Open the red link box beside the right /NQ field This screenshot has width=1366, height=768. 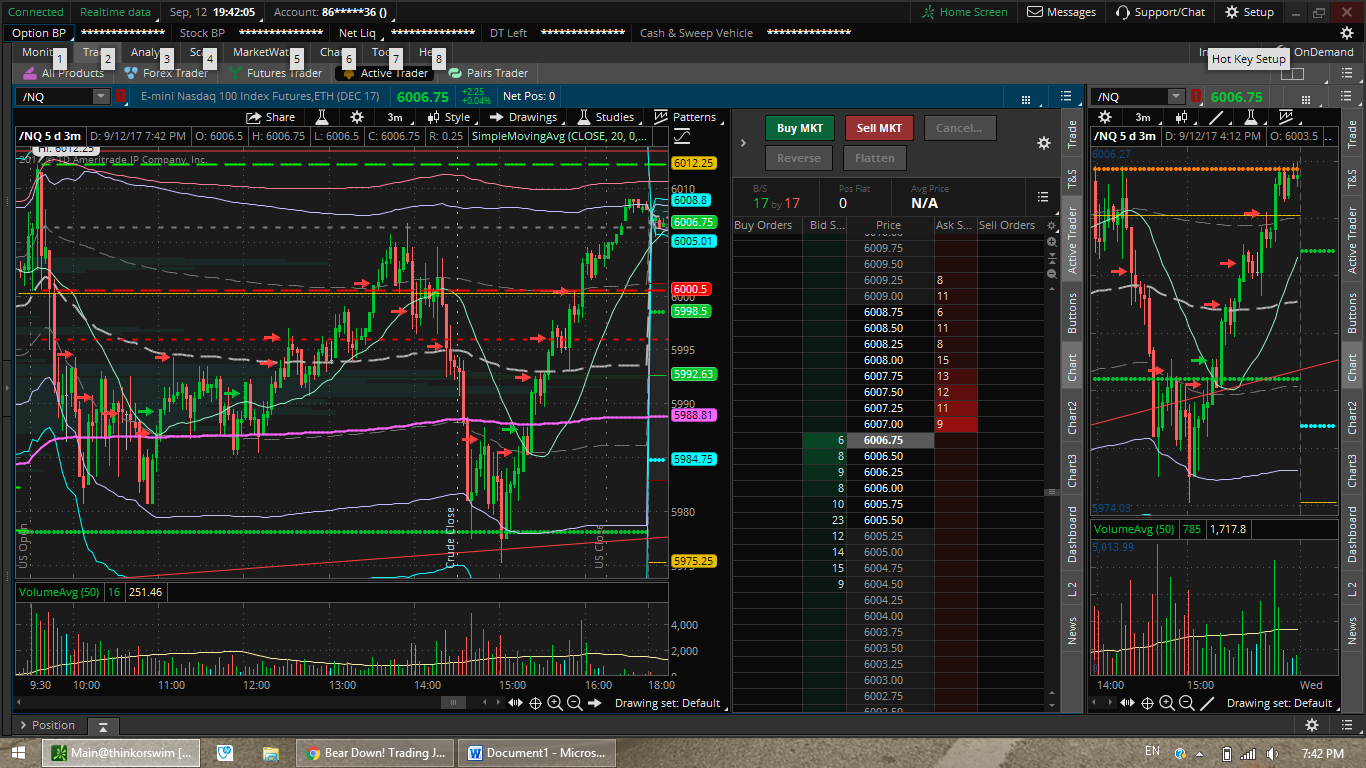pyautogui.click(x=1195, y=96)
